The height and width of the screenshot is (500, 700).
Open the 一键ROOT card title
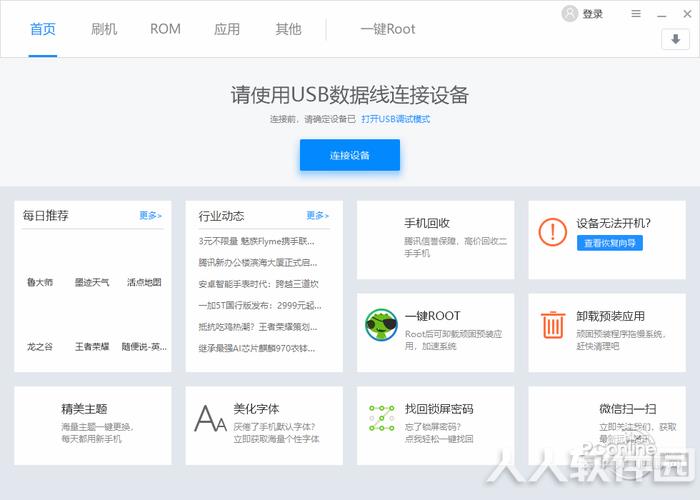(x=432, y=316)
